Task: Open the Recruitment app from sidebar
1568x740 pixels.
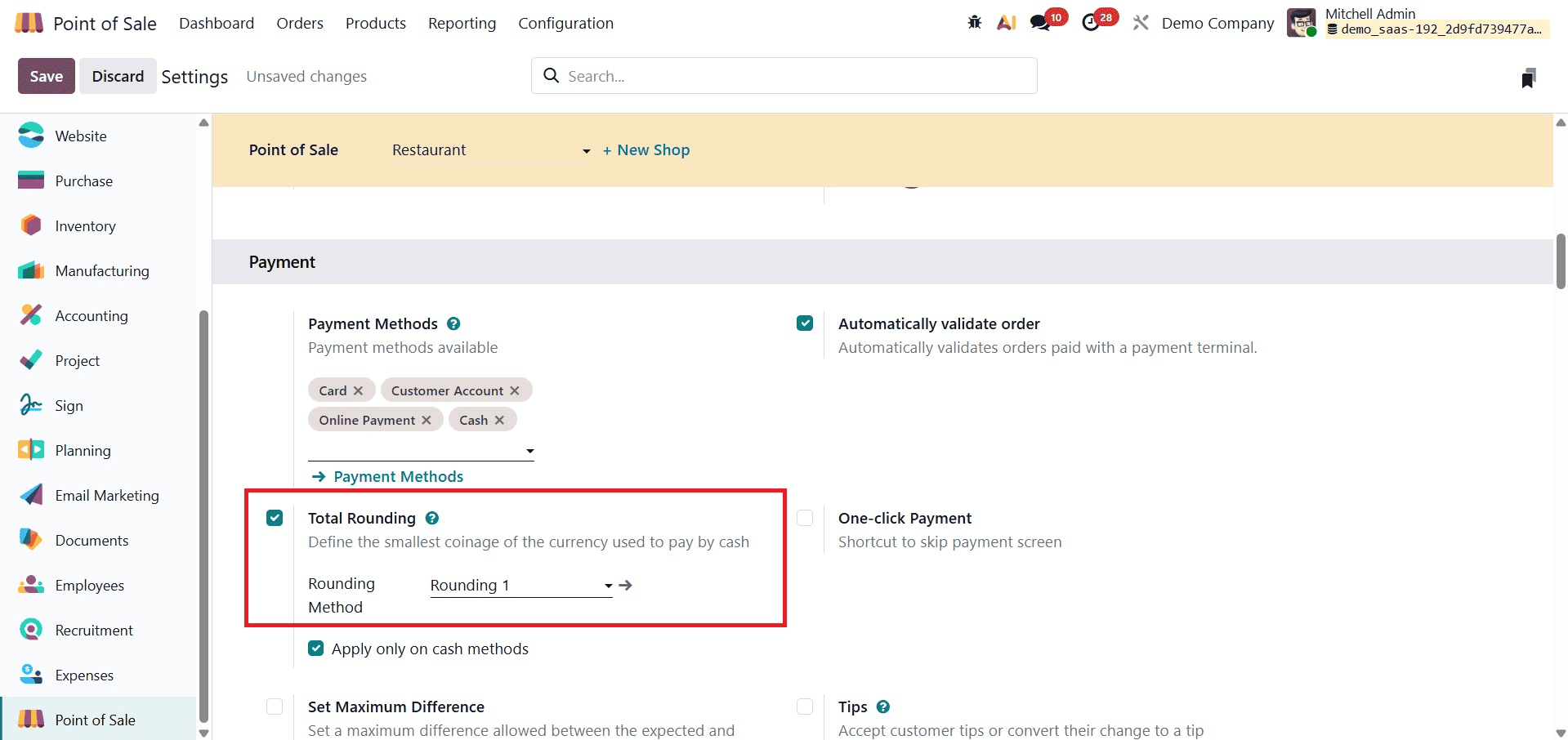Action: pos(93,630)
